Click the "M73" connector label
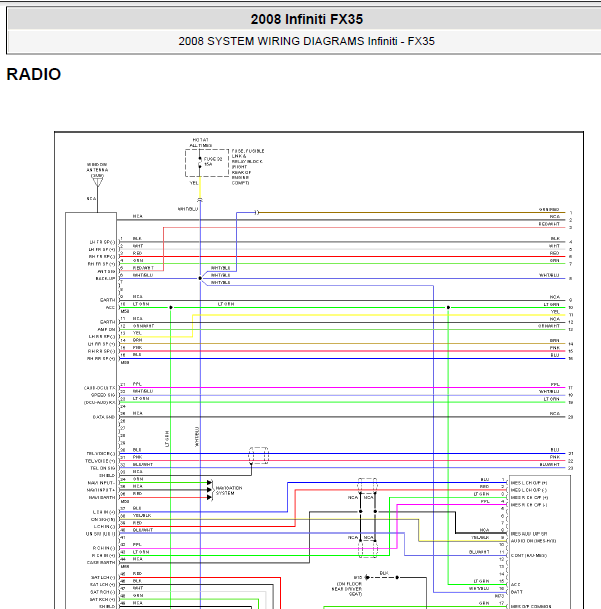601x609 pixels. click(x=499, y=596)
